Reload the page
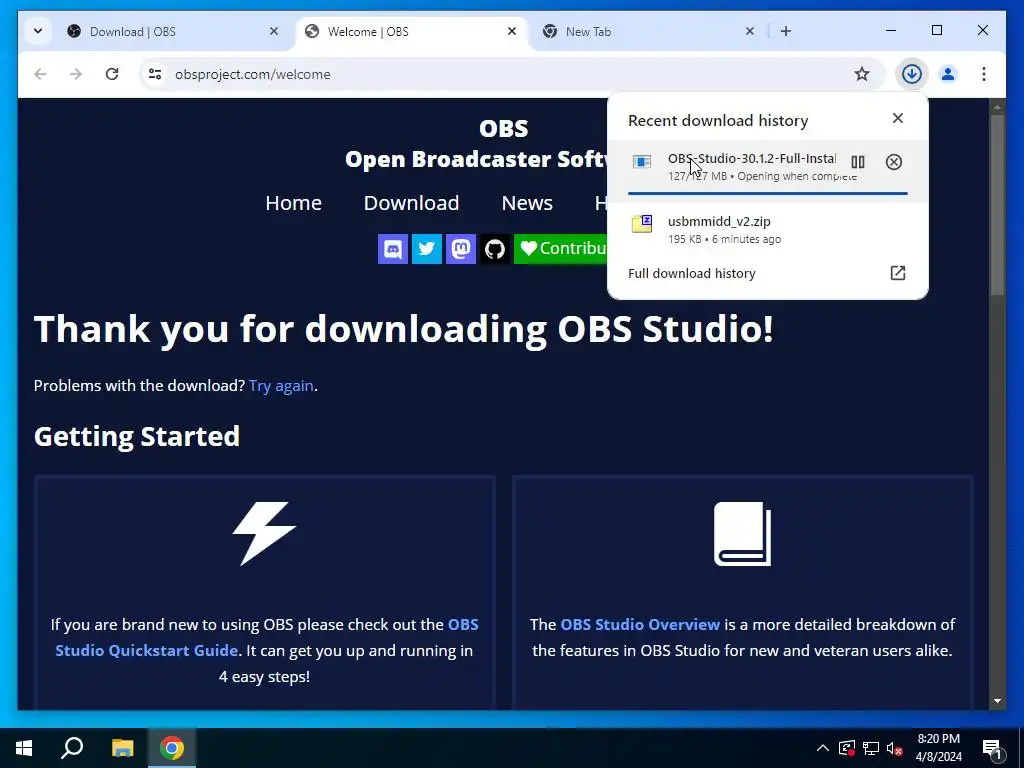This screenshot has height=768, width=1024. 112,74
